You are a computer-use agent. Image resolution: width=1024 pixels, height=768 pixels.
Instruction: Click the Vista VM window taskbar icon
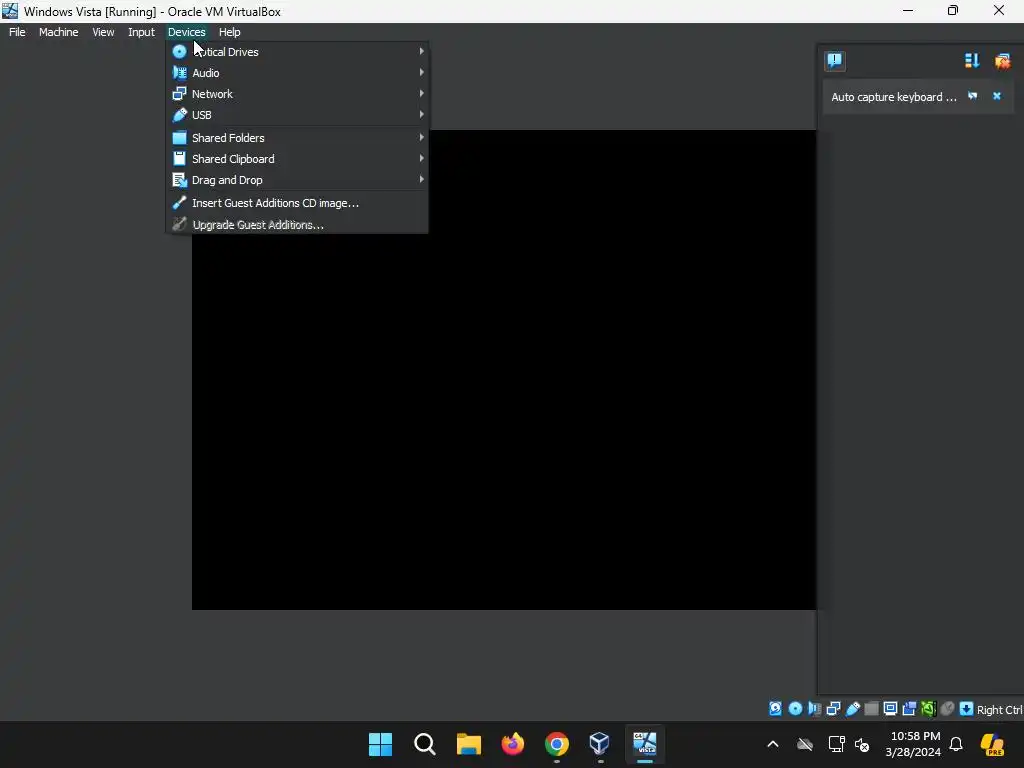[645, 744]
